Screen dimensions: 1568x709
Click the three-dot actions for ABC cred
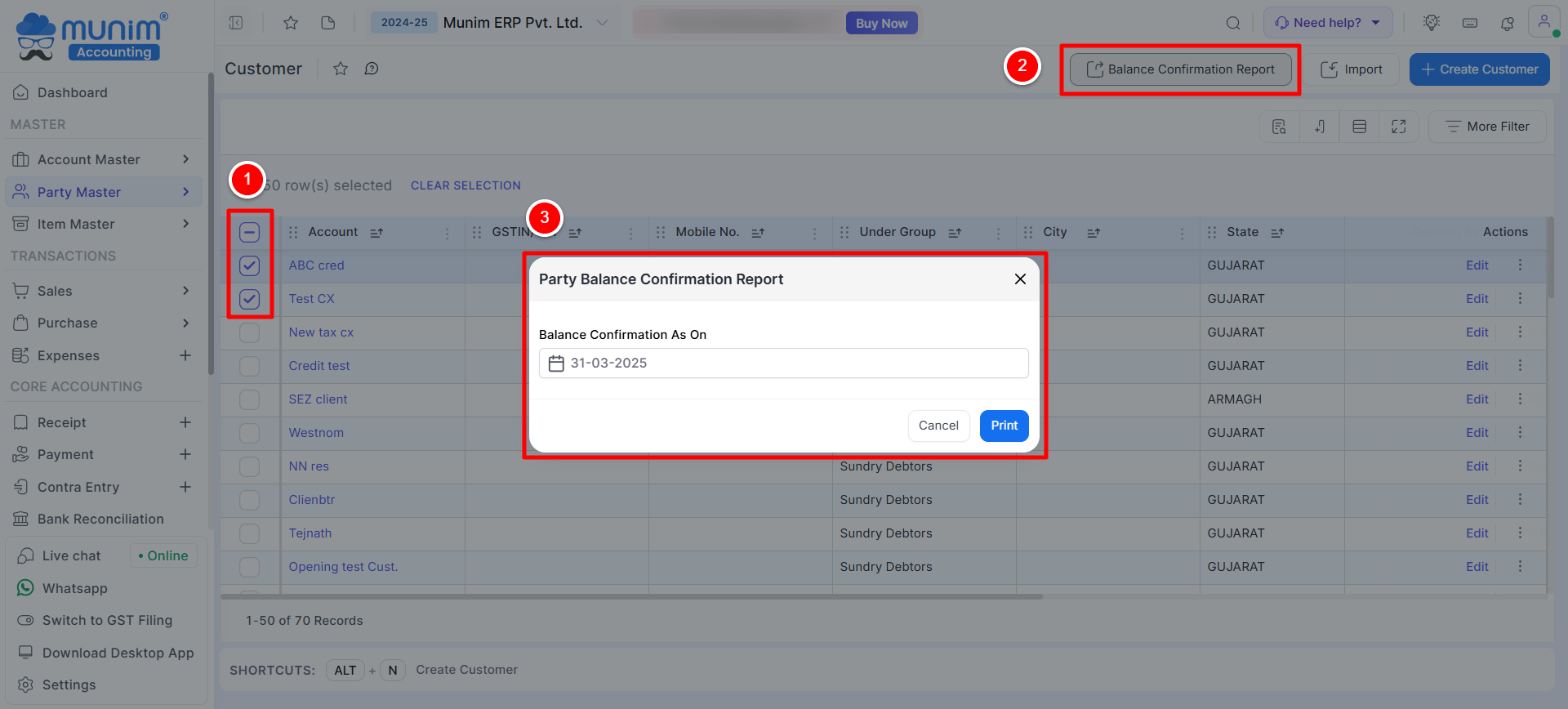click(x=1520, y=265)
